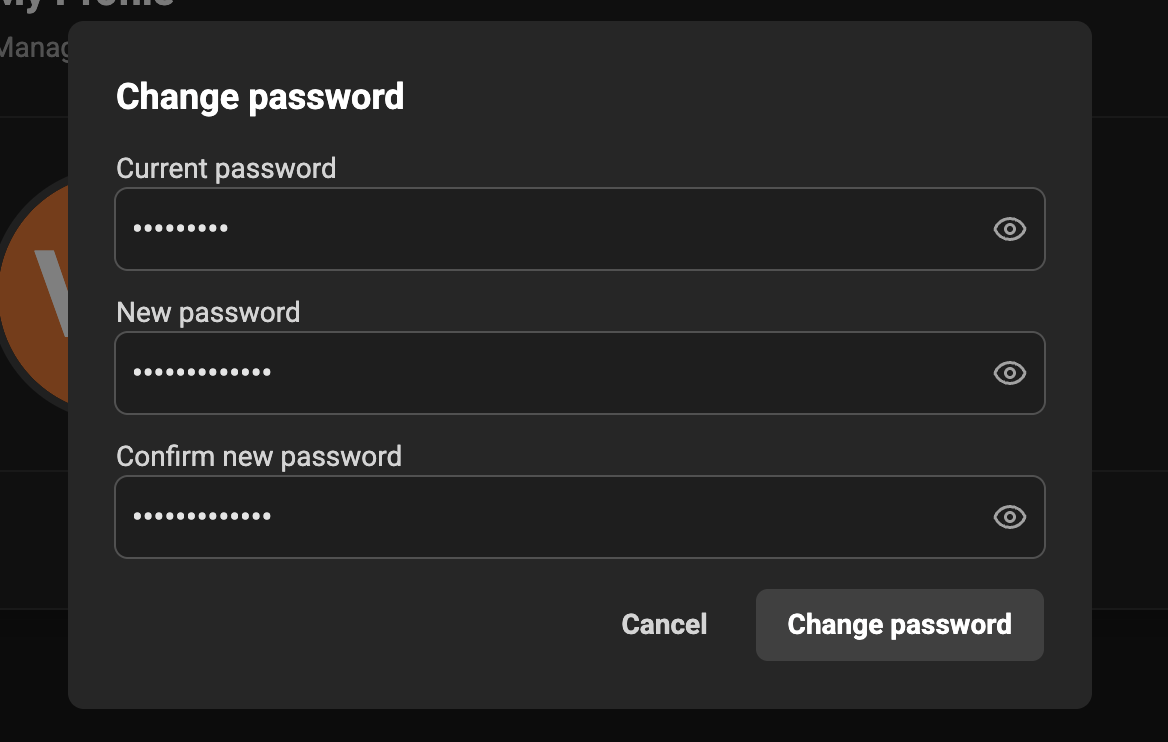The height and width of the screenshot is (742, 1168).
Task: Dismiss the dialog with Cancel
Action: tap(663, 624)
